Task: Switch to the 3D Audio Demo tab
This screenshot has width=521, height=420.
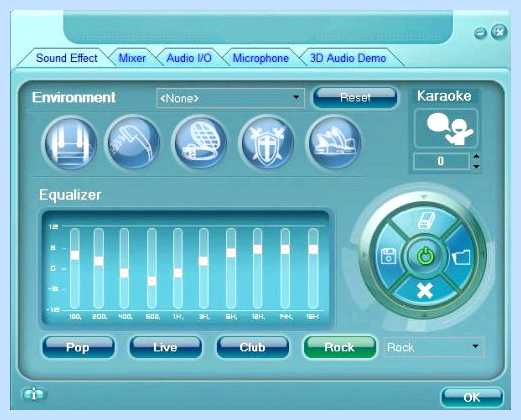Action: 348,58
